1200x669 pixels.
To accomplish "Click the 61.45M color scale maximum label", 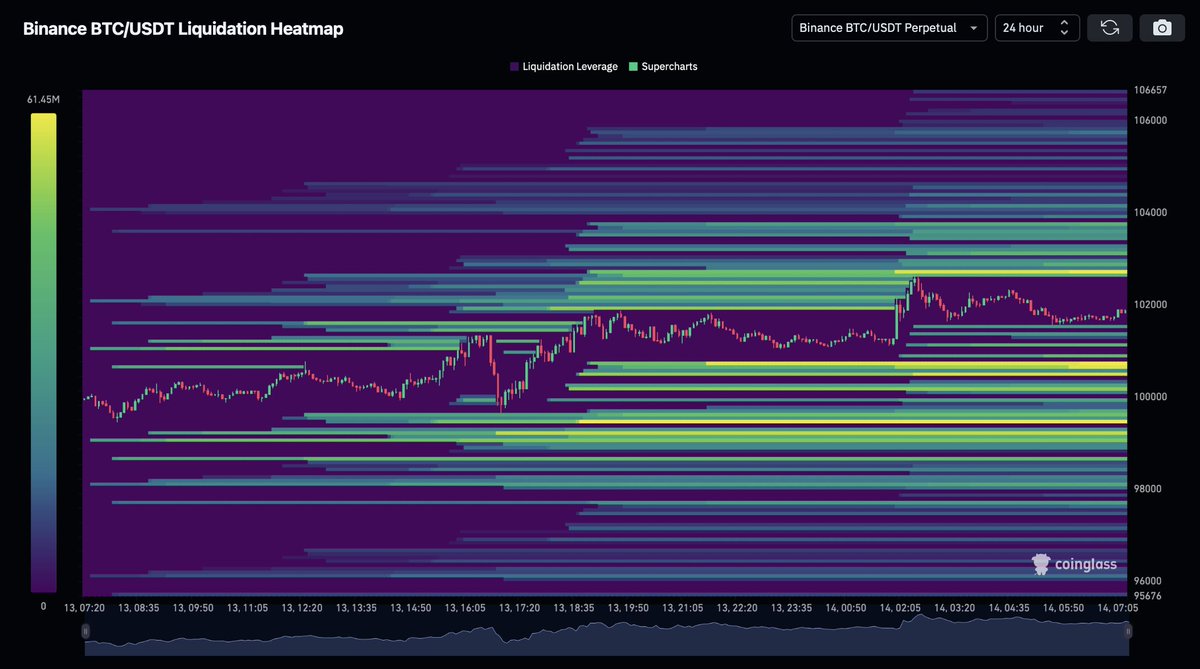I will [44, 99].
